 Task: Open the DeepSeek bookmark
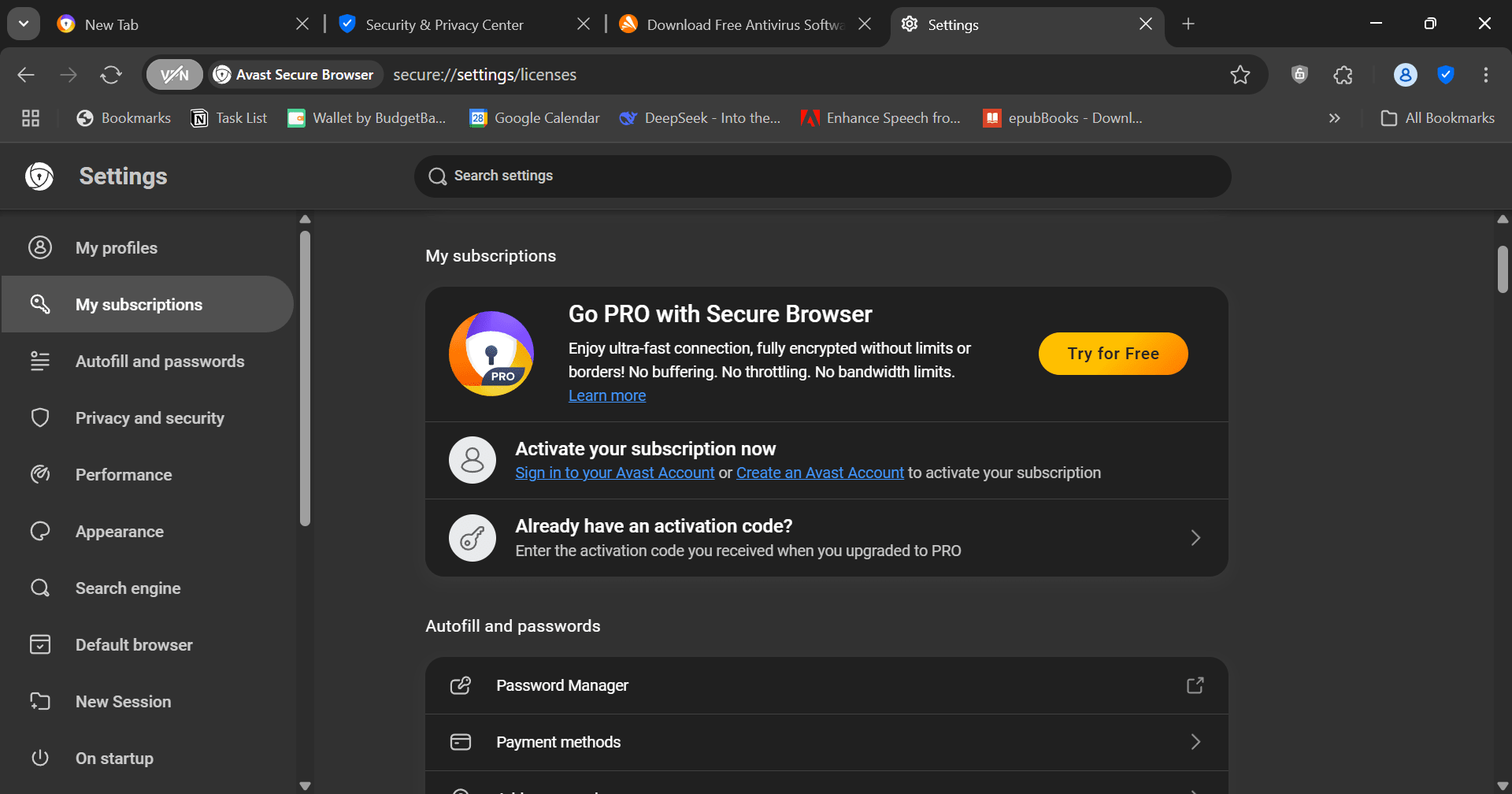(x=700, y=118)
